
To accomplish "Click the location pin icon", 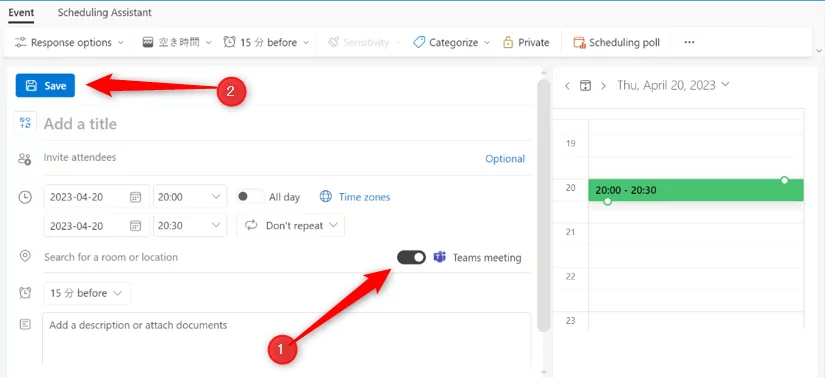I will tap(25, 256).
